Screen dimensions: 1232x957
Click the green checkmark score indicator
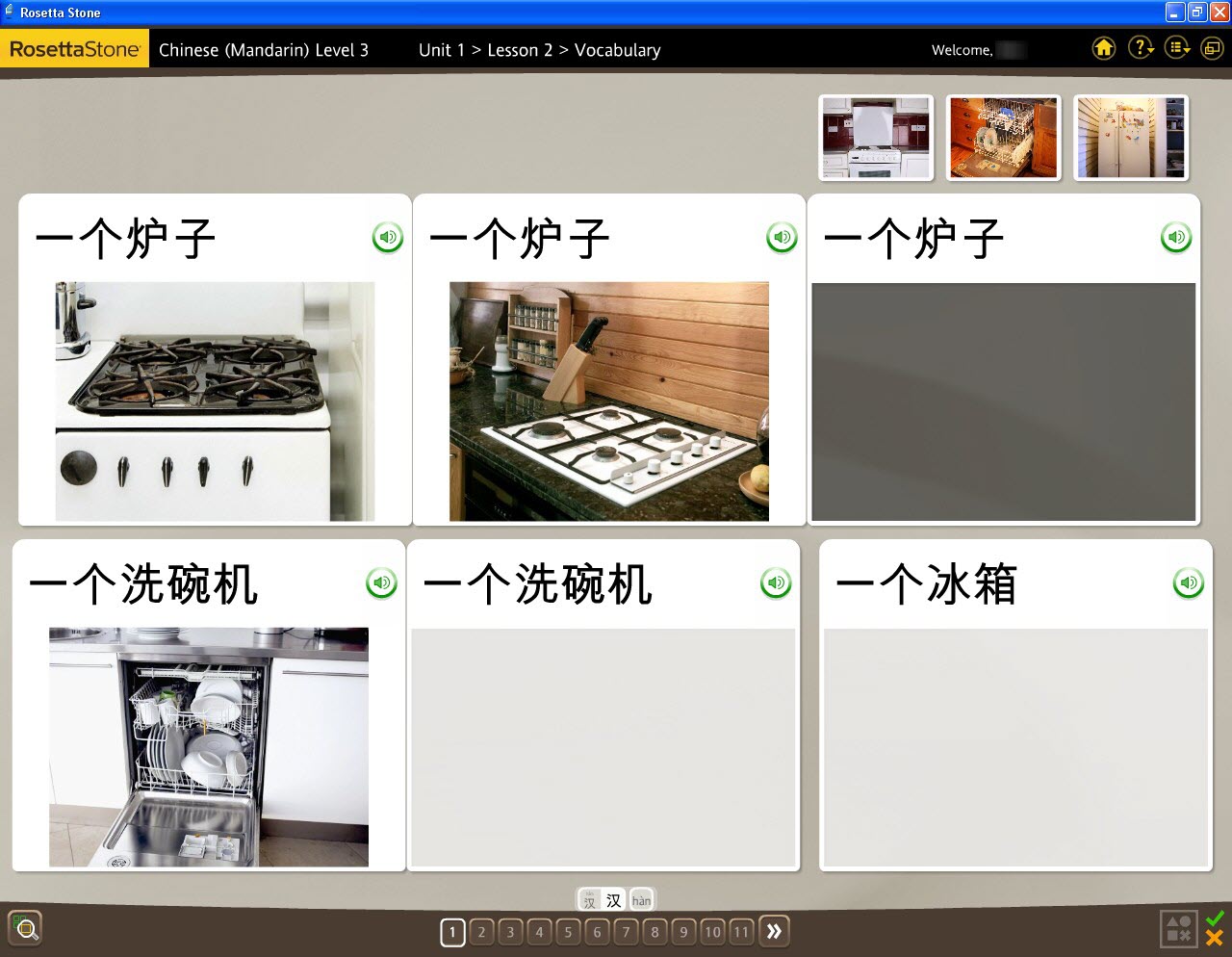click(1215, 918)
